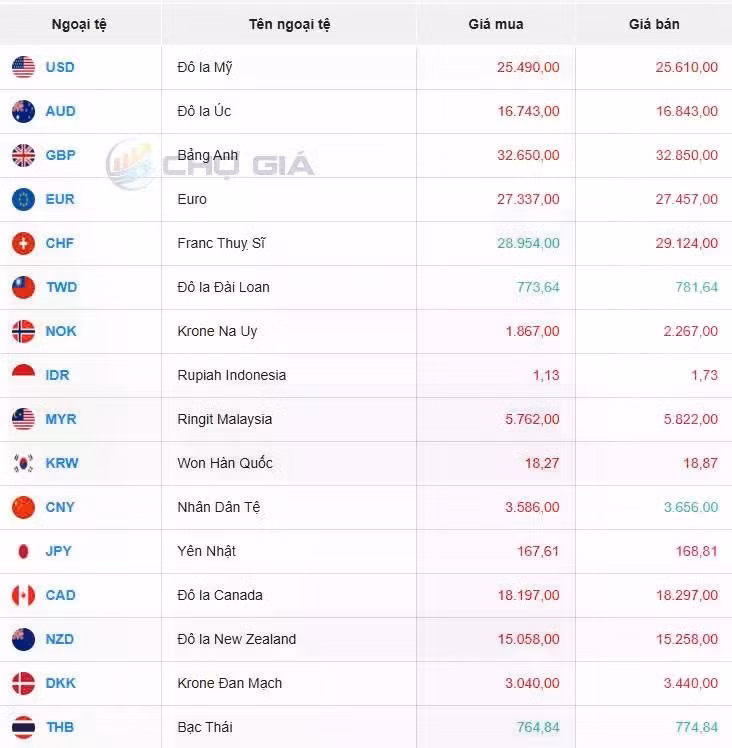Click the British flag beside GBP

click(23, 155)
